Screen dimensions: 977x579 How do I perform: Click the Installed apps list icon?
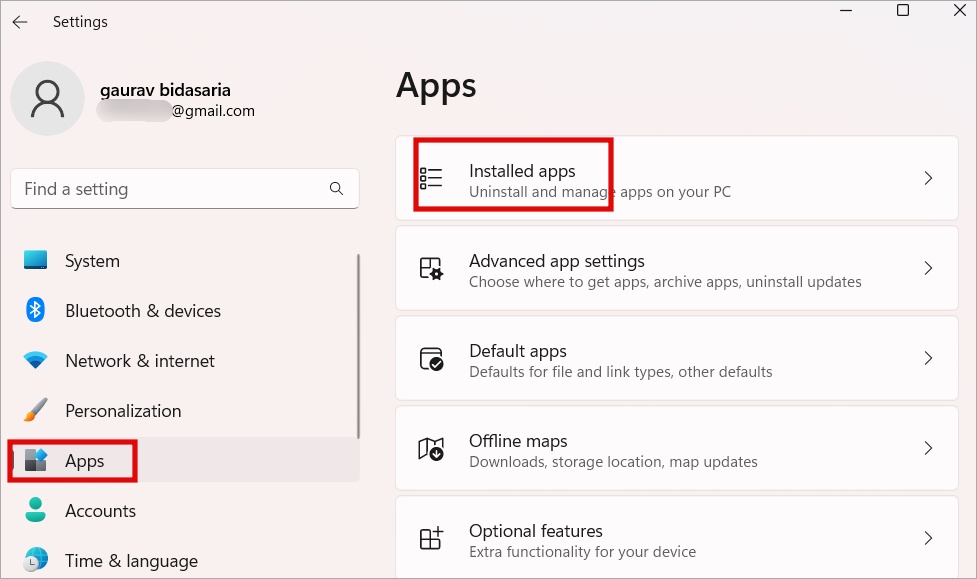click(431, 179)
